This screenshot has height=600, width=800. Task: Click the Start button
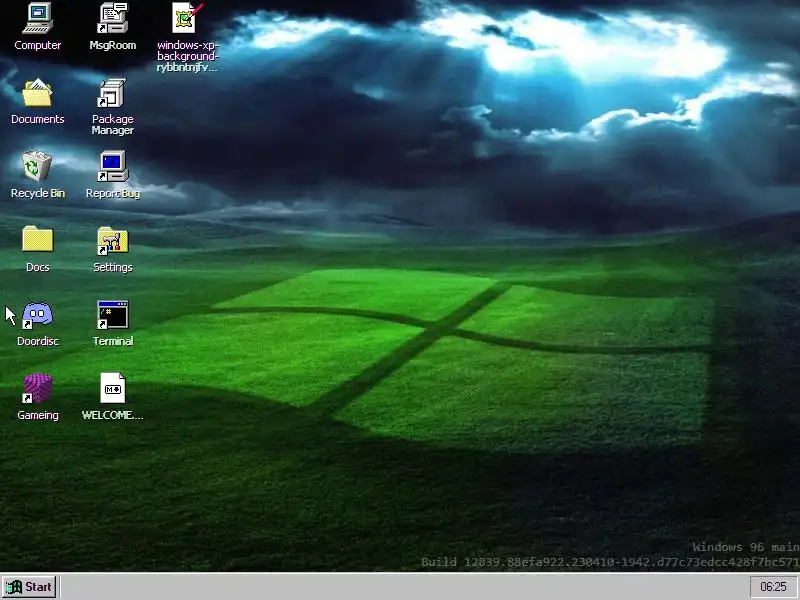click(x=29, y=587)
